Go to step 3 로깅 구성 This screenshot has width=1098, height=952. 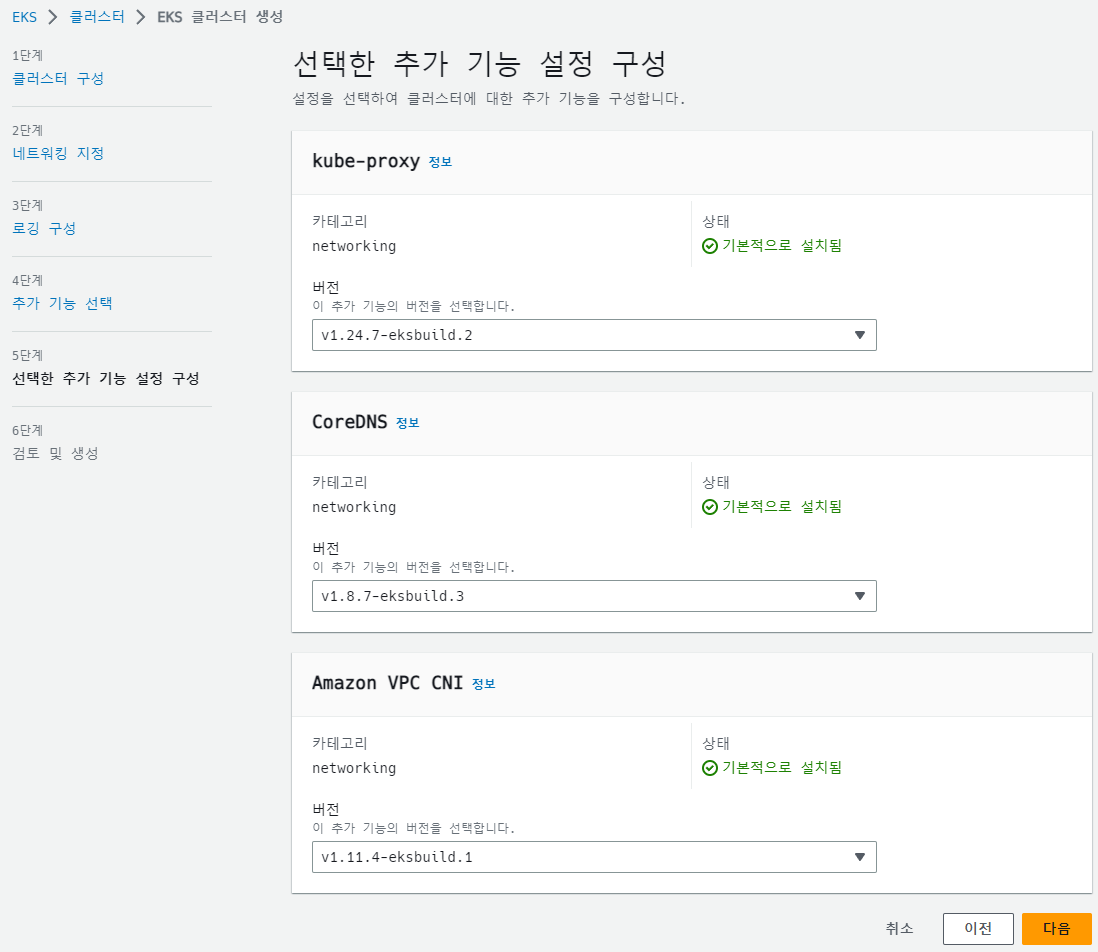(x=44, y=228)
